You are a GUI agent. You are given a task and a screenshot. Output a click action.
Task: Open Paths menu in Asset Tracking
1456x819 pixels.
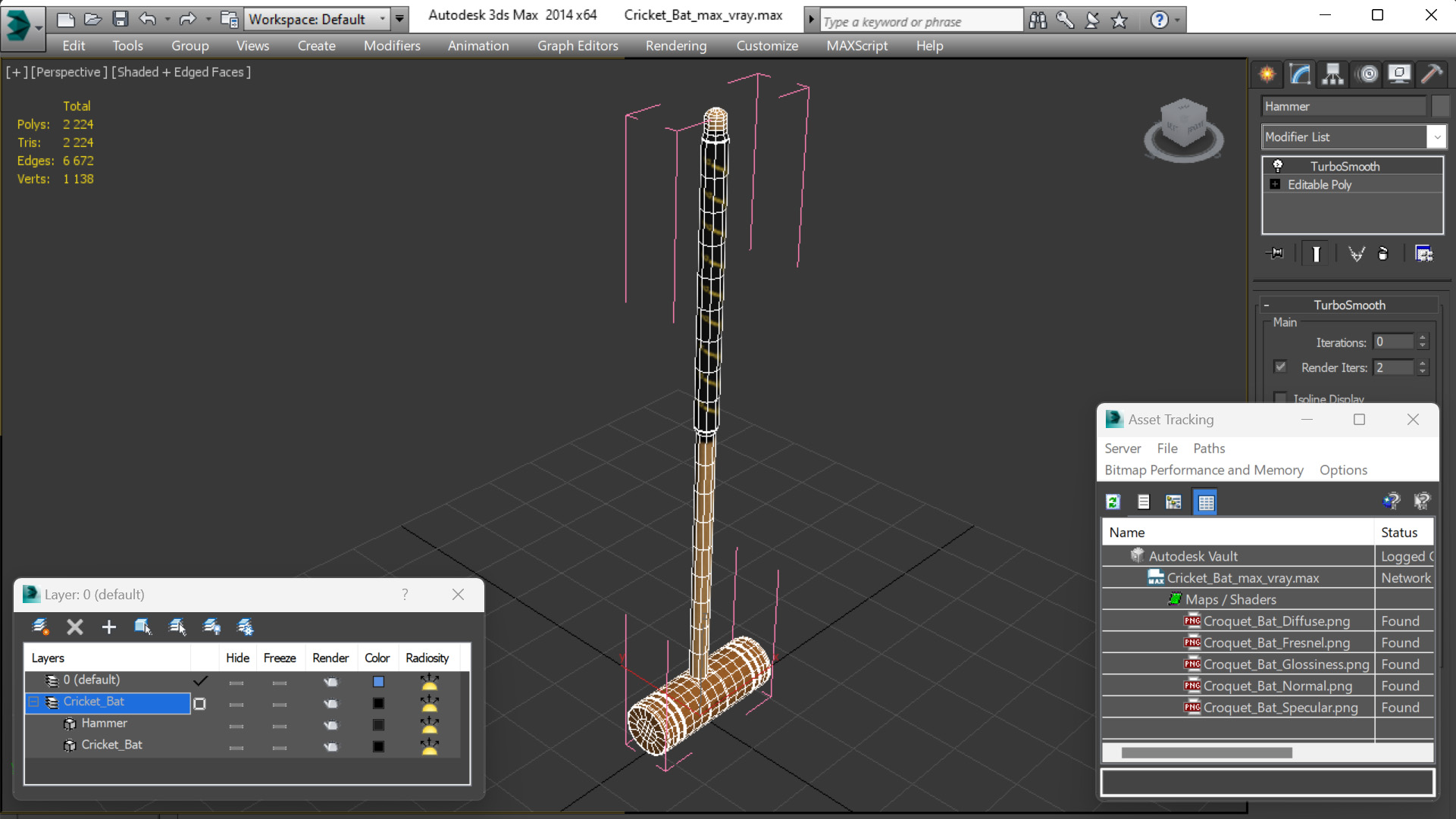tap(1209, 449)
